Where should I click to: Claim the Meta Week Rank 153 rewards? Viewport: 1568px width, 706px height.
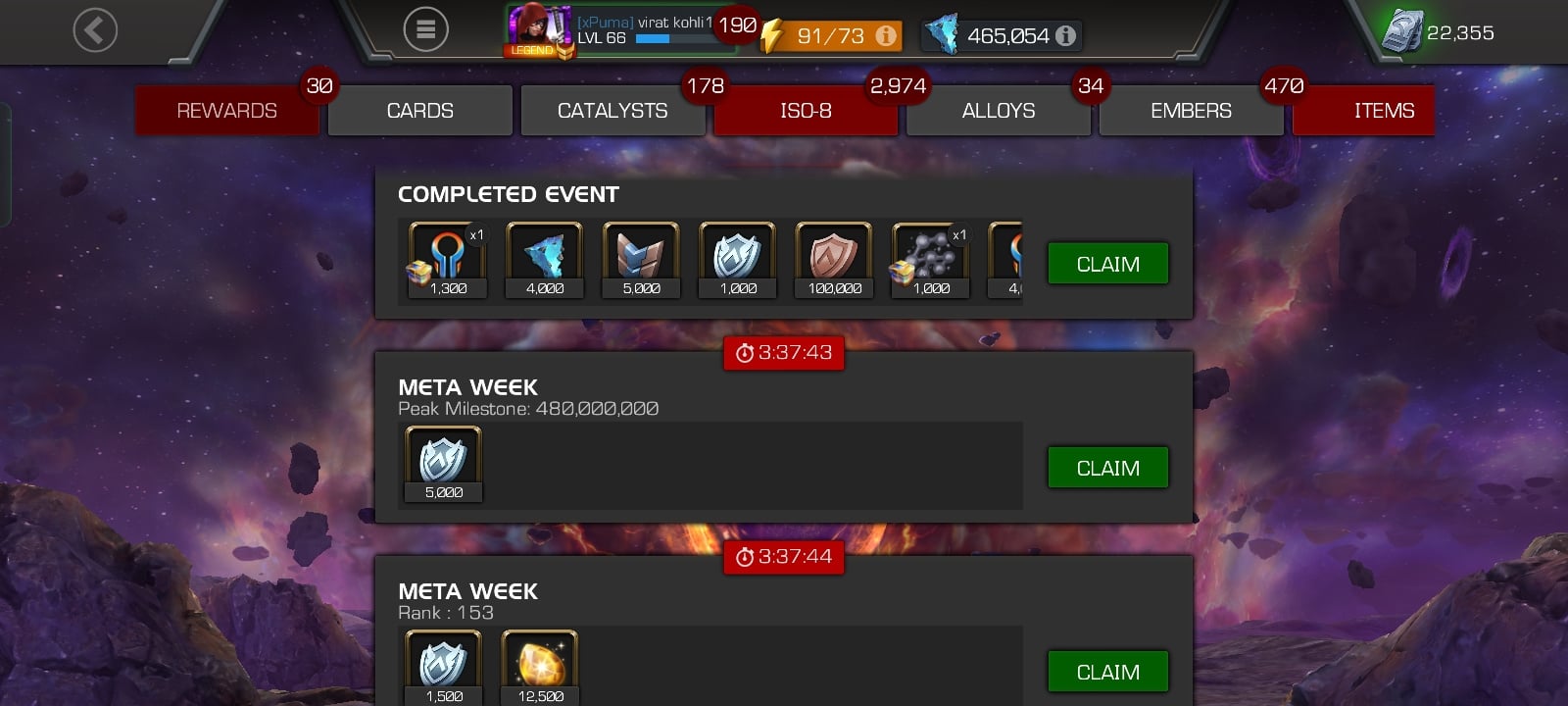(x=1107, y=672)
